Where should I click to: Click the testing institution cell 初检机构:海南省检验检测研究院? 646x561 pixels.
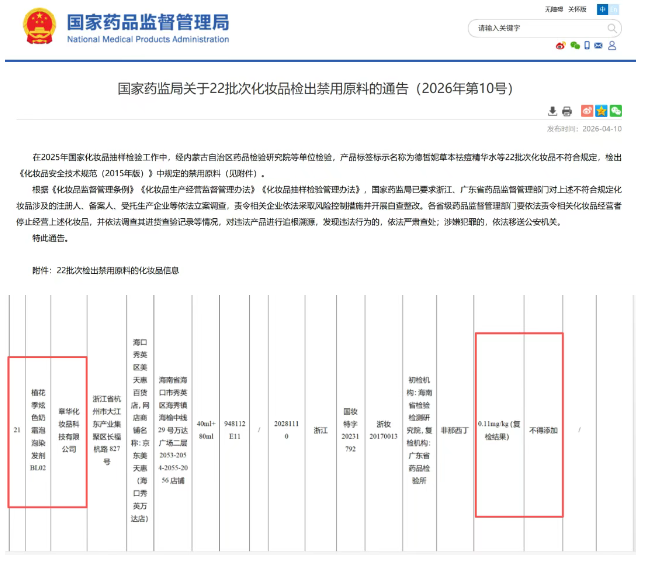click(x=419, y=430)
